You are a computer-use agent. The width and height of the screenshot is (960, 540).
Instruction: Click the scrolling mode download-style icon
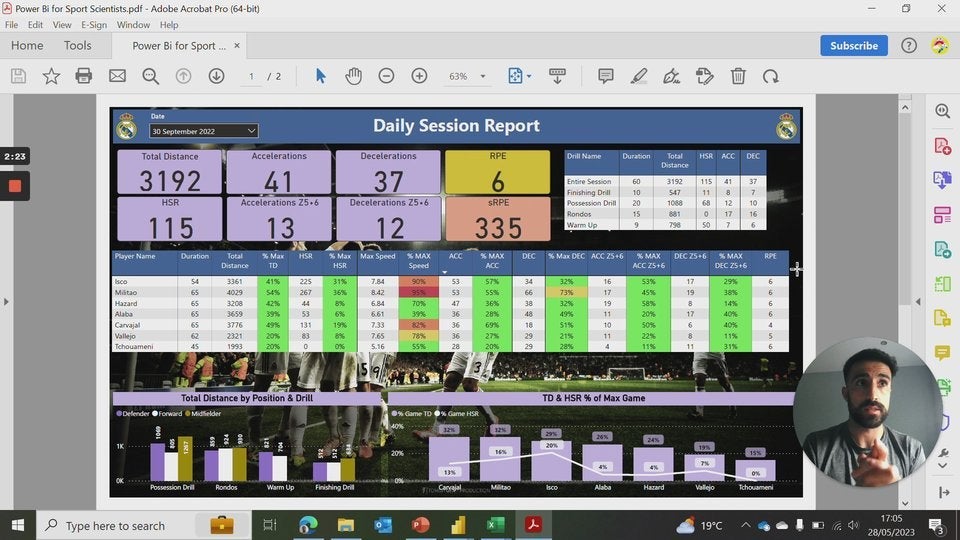point(557,76)
